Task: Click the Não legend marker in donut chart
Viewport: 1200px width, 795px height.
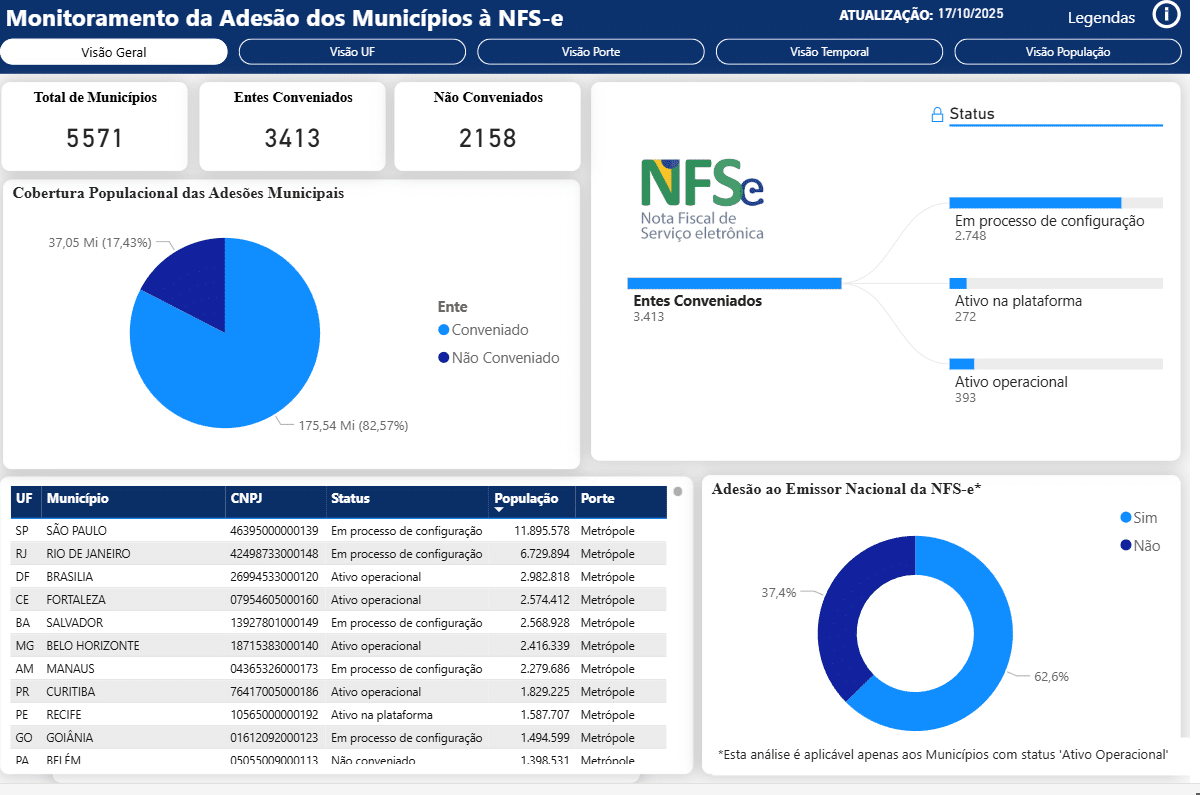Action: [1126, 546]
